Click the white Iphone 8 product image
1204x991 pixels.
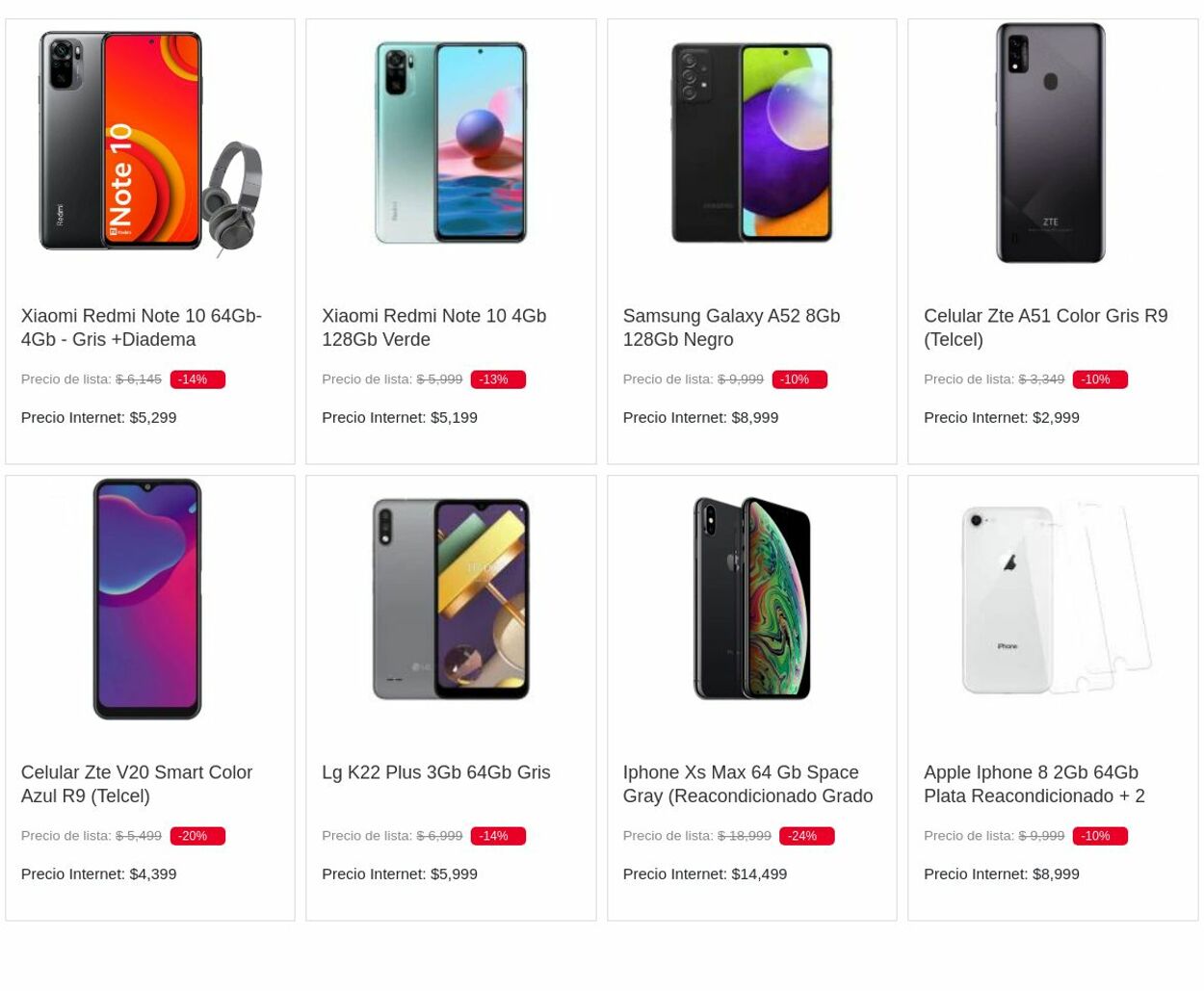[x=1052, y=598]
